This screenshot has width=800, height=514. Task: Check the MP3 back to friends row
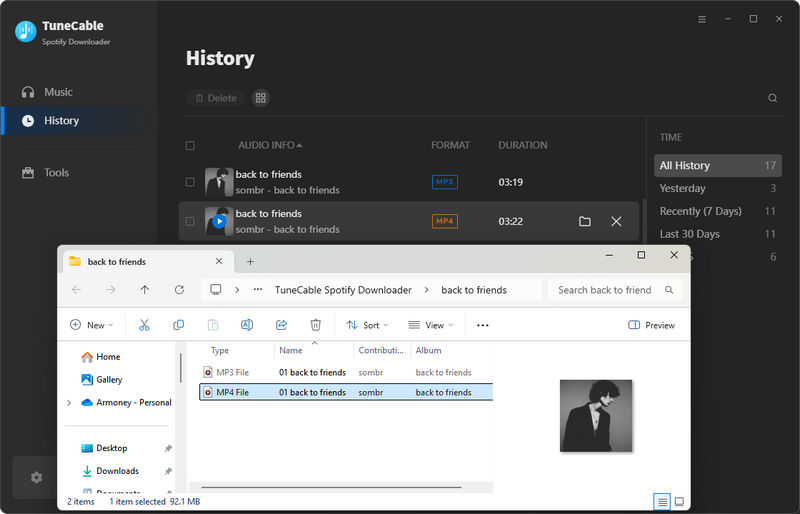click(190, 182)
